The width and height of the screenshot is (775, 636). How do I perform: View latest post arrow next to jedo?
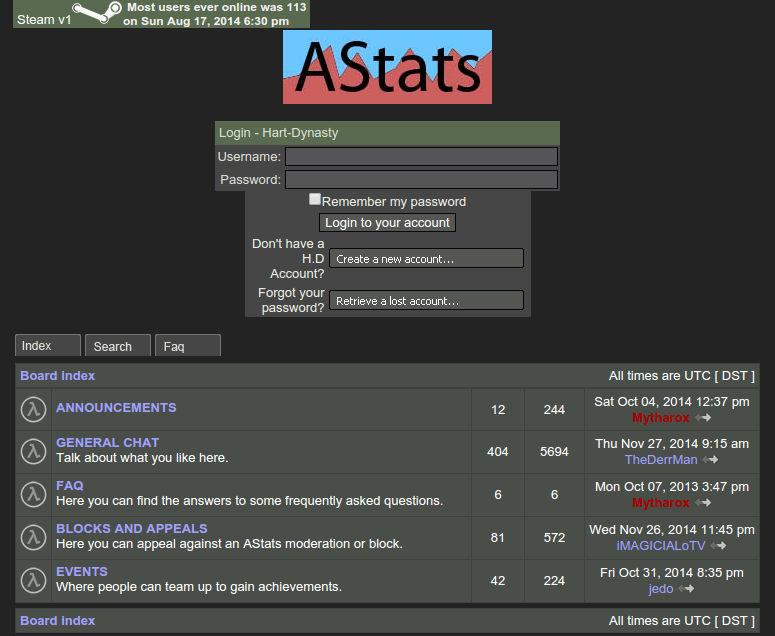coord(686,589)
